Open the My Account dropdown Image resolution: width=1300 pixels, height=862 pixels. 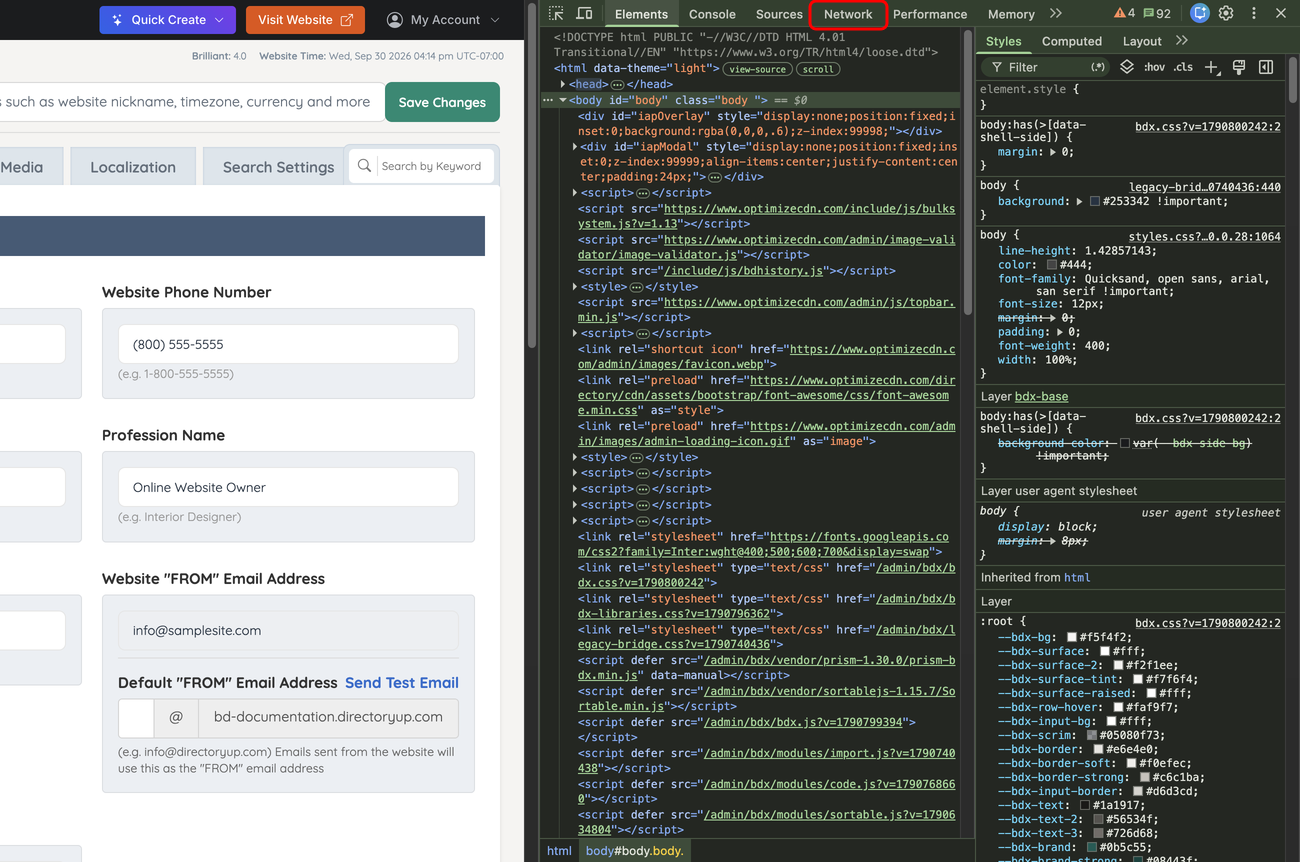click(443, 20)
